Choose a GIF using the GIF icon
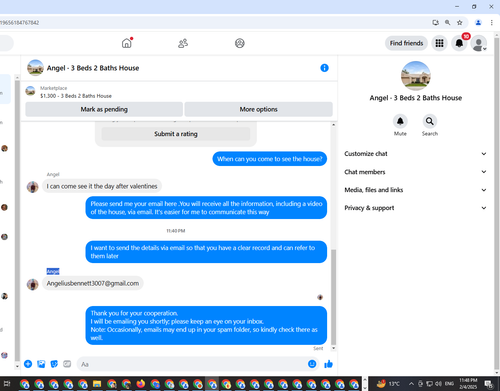The image size is (500, 391). (67, 364)
